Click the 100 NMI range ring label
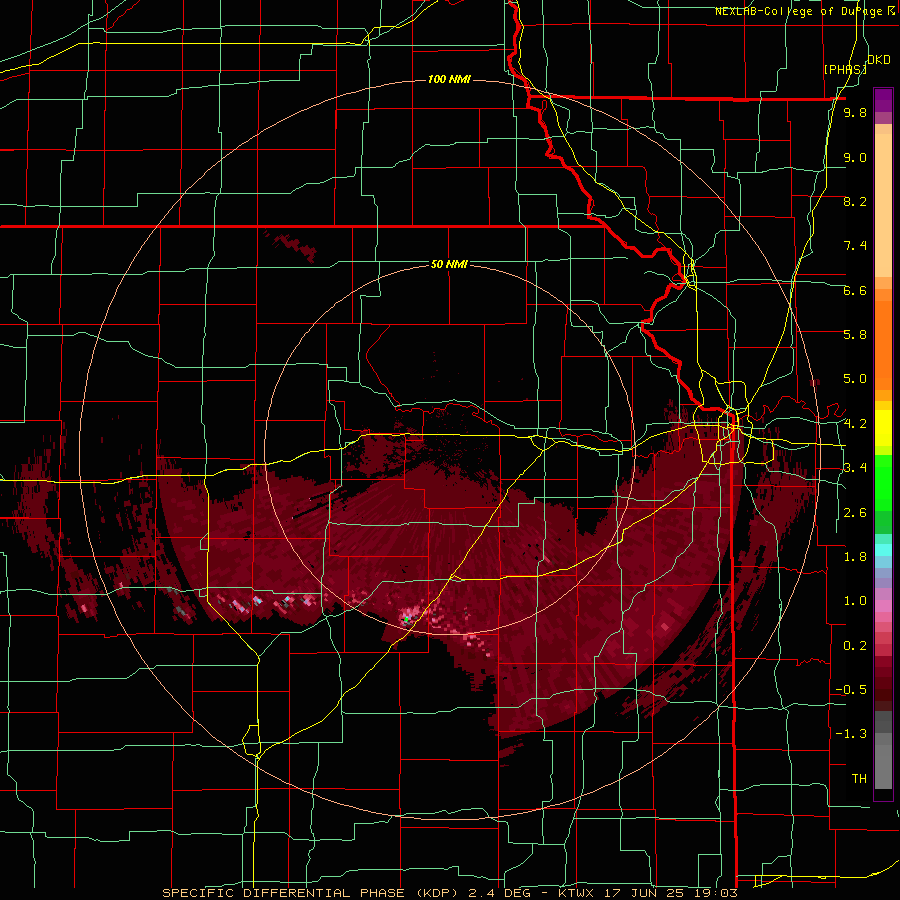 click(x=449, y=79)
